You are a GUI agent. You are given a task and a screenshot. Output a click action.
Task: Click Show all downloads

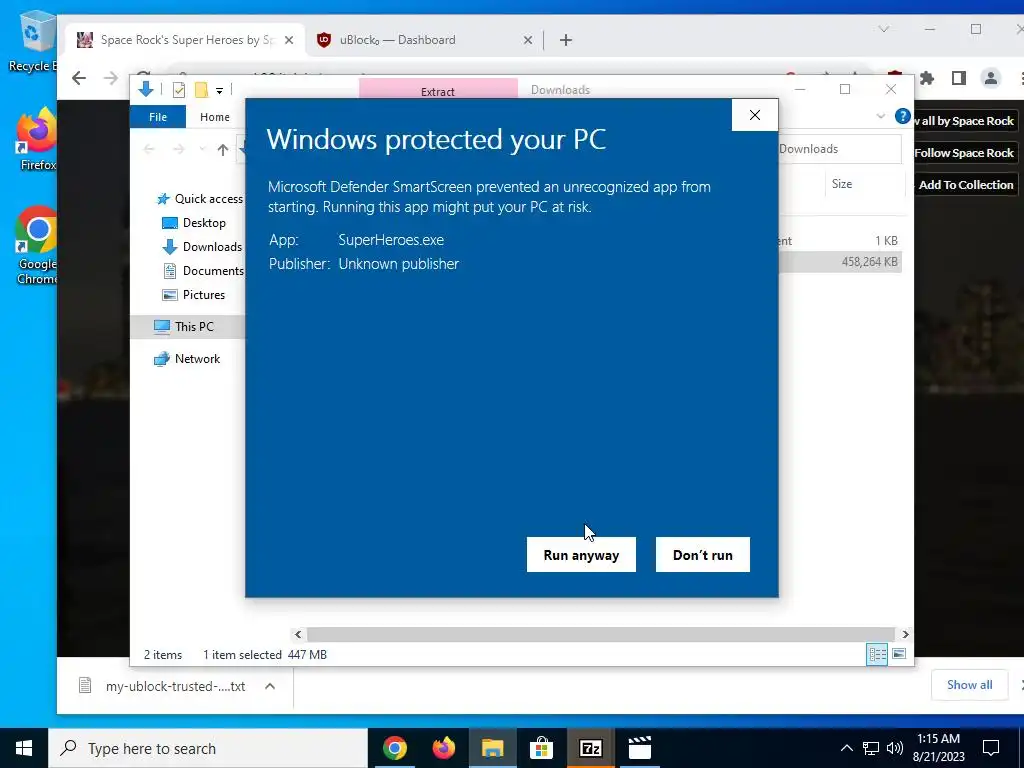[x=969, y=684]
